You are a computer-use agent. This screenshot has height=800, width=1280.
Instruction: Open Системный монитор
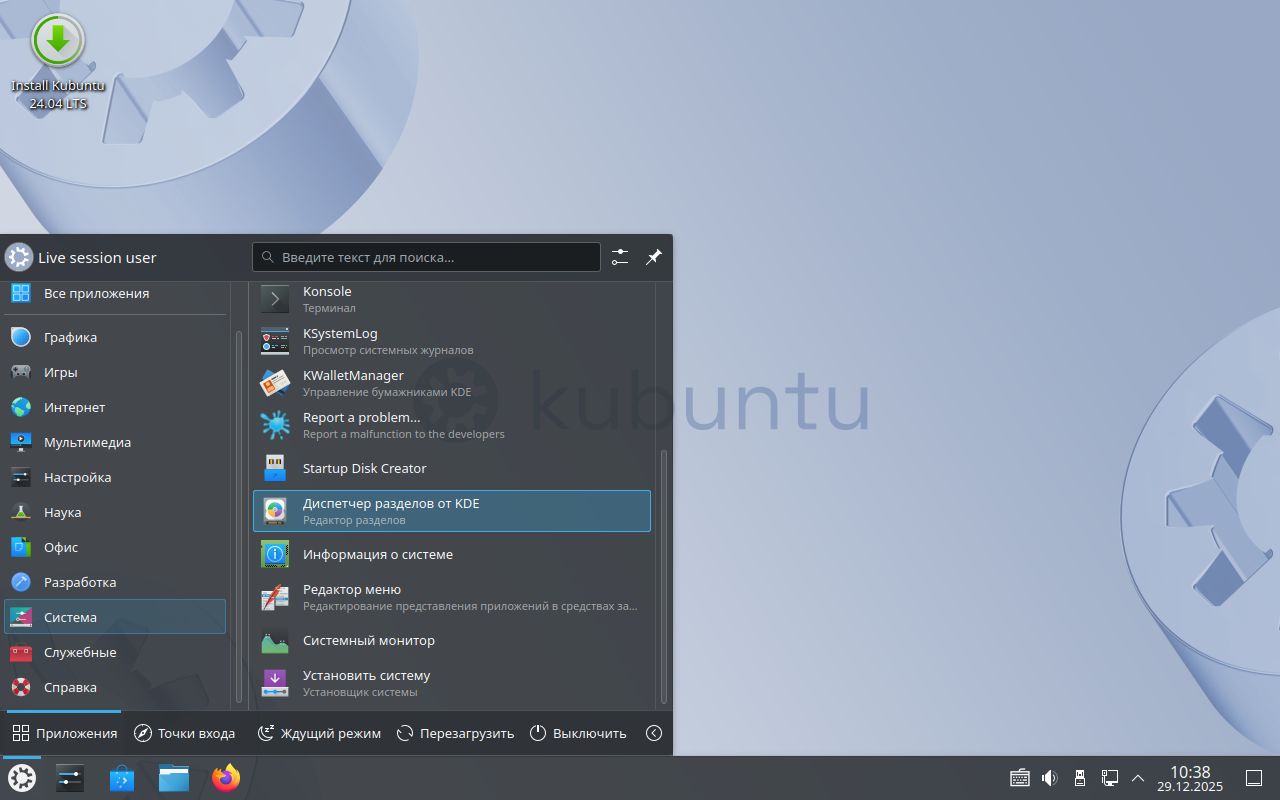pos(452,640)
